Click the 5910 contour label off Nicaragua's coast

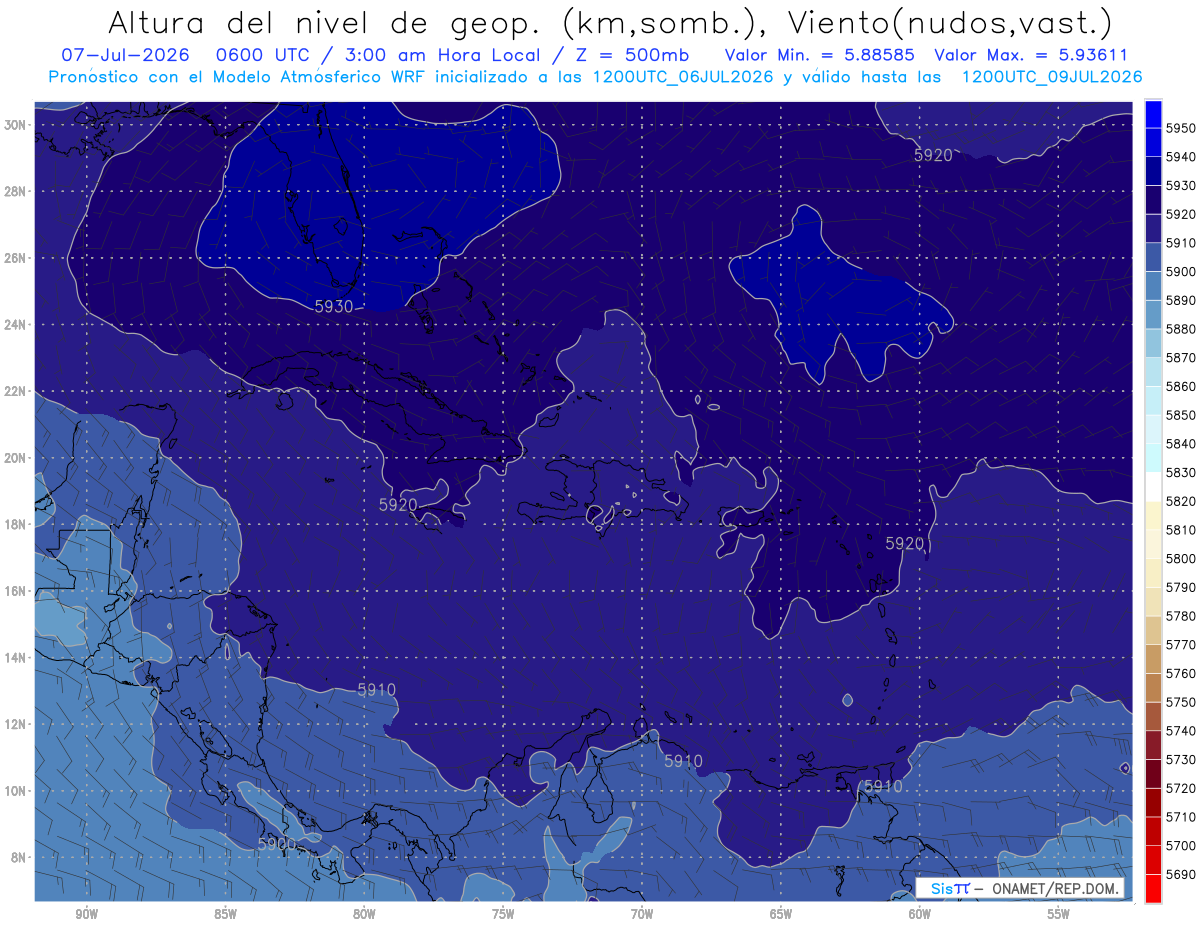pyautogui.click(x=377, y=690)
